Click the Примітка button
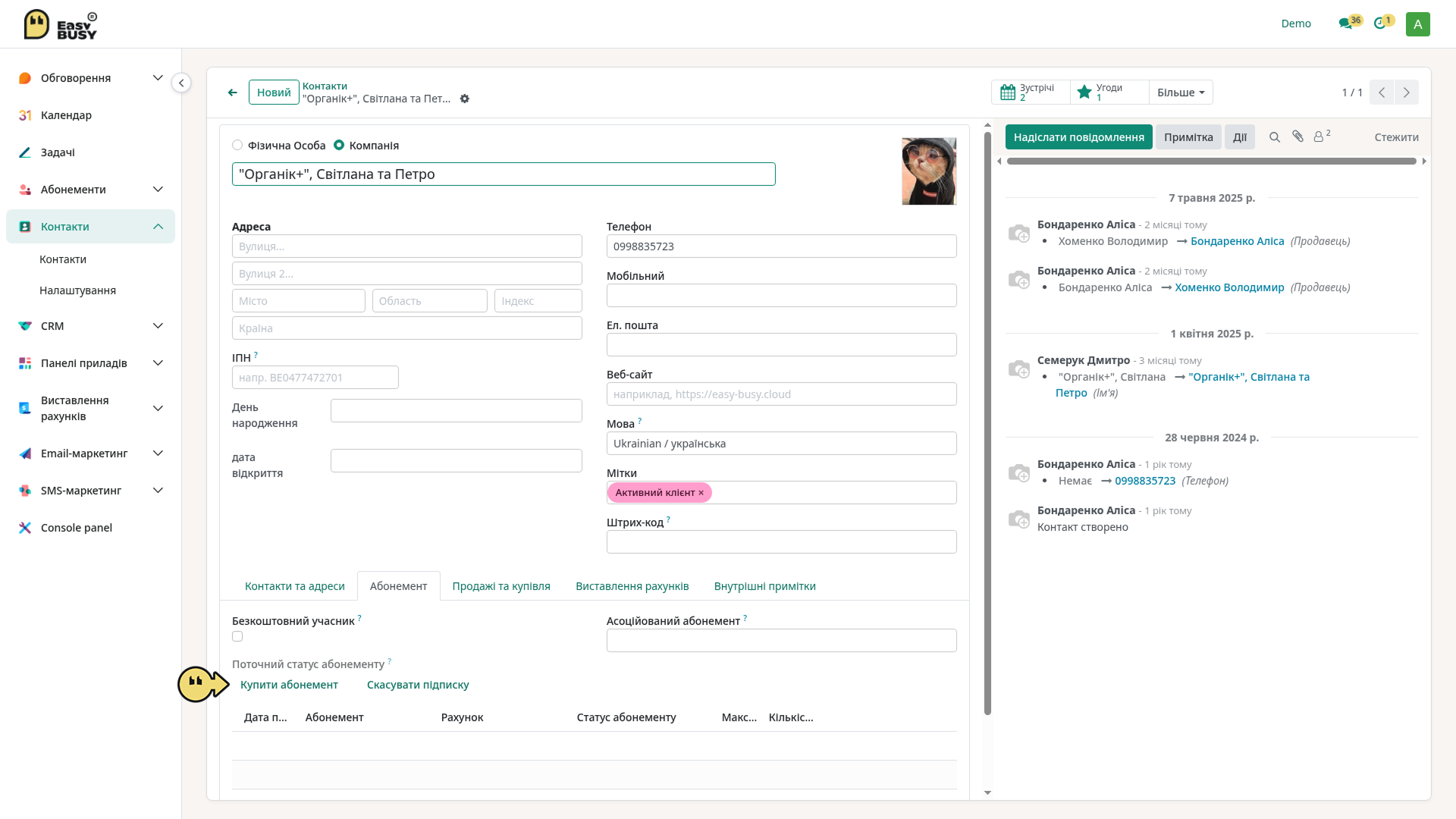The image size is (1456, 819). point(1188,137)
